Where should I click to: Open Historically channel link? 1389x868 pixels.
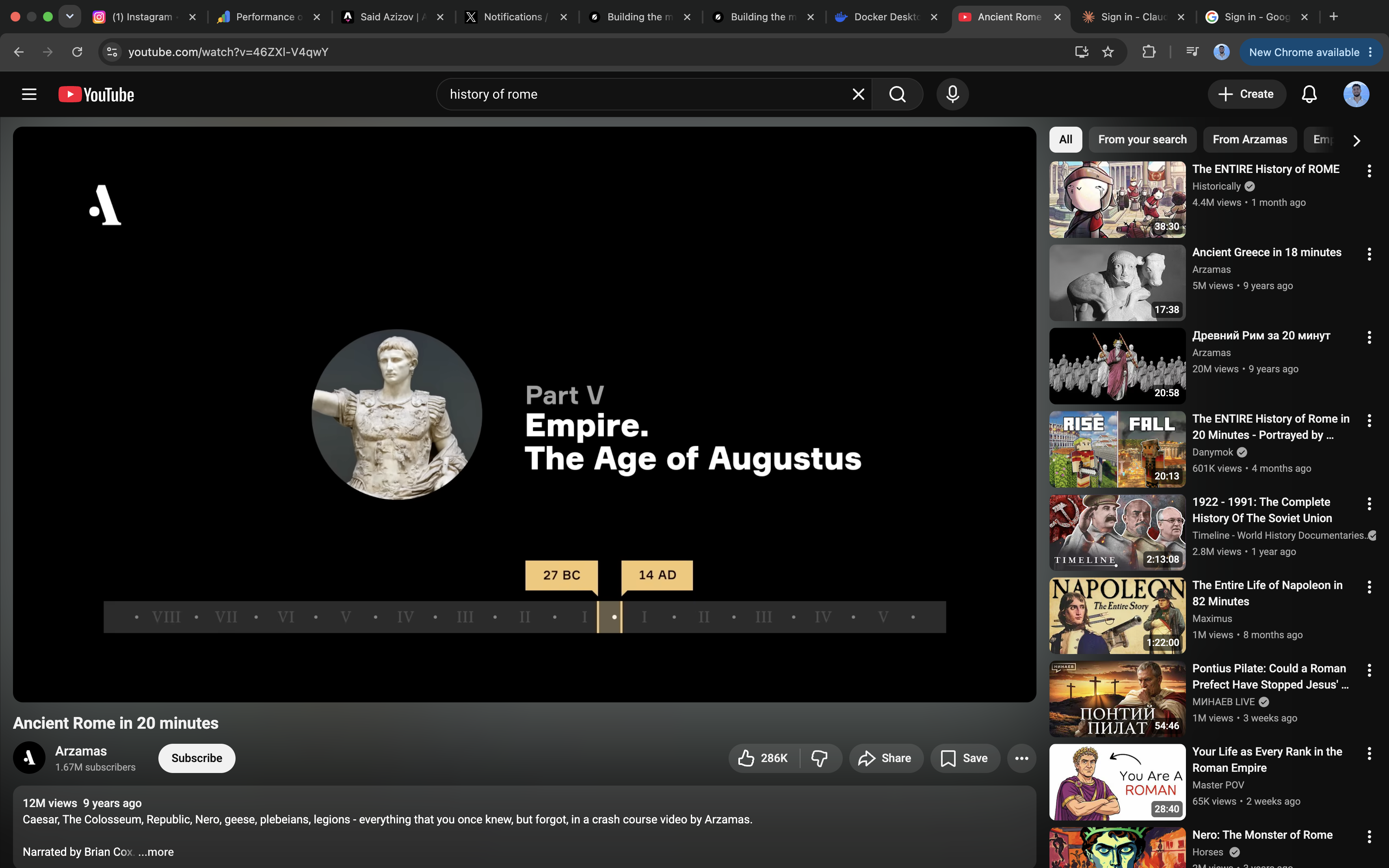click(x=1216, y=186)
